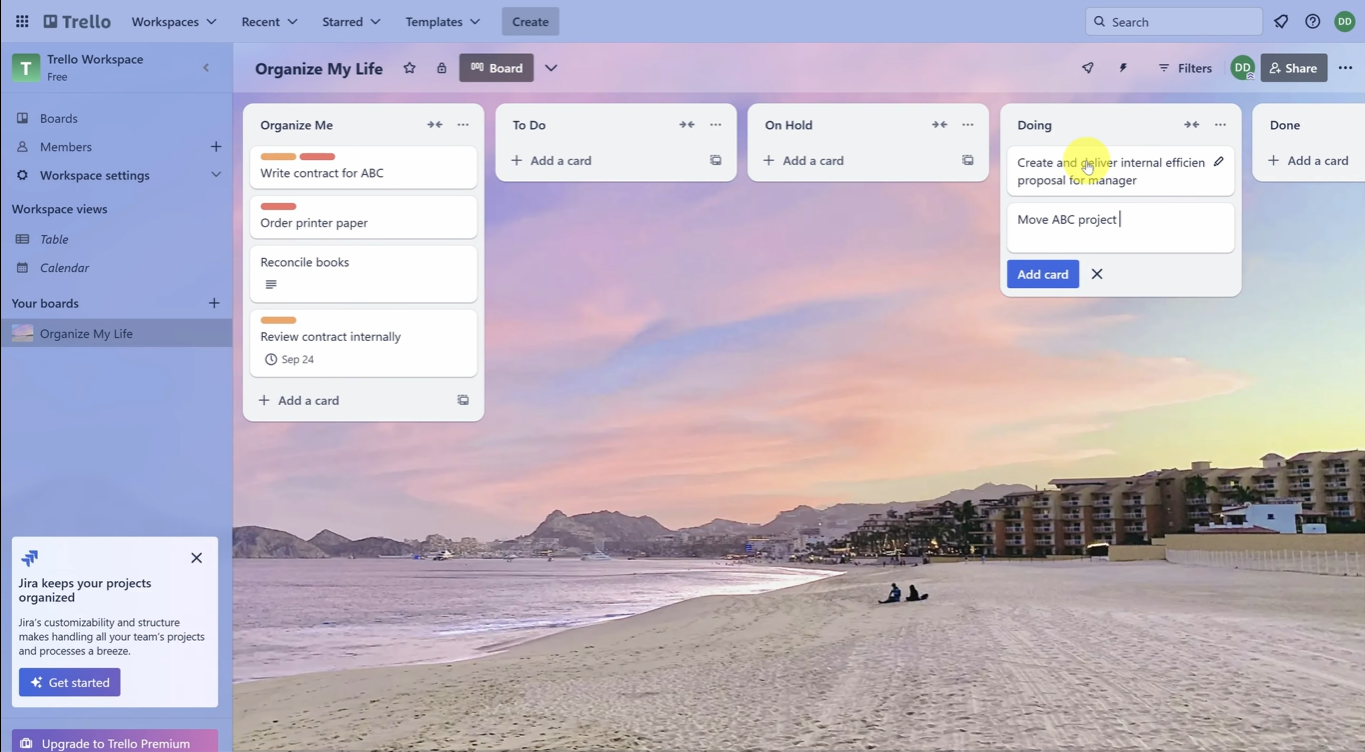Click the Trello logo home link
Screen dimensions: 1365x752
click(x=77, y=21)
